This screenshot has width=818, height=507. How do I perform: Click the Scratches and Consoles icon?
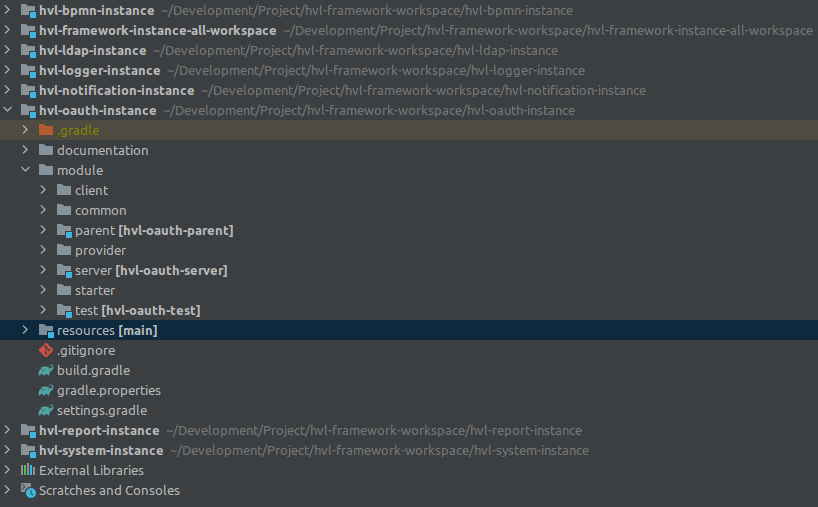(28, 490)
